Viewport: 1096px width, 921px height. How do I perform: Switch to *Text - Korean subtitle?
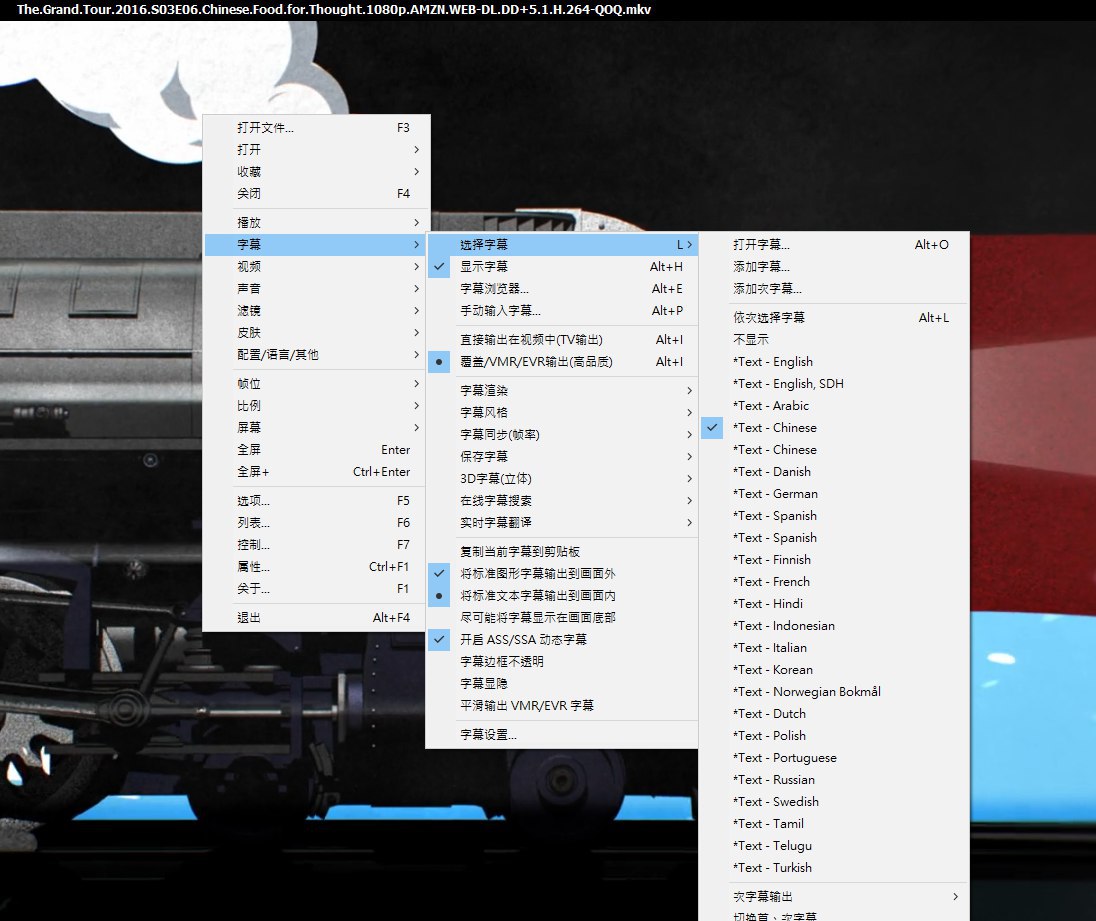pos(773,670)
